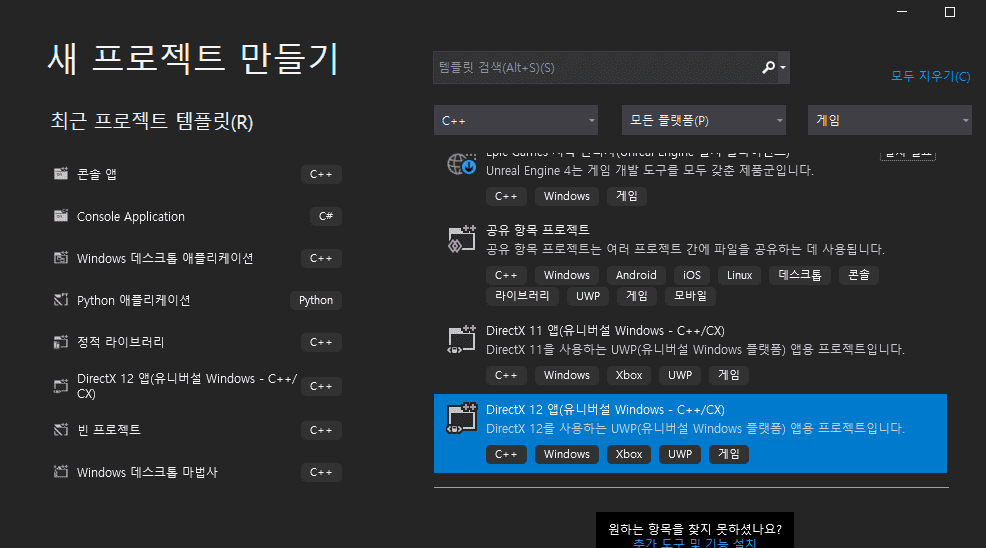Viewport: 986px width, 548px height.
Task: Open the C++ language filter dropdown
Action: pos(516,120)
